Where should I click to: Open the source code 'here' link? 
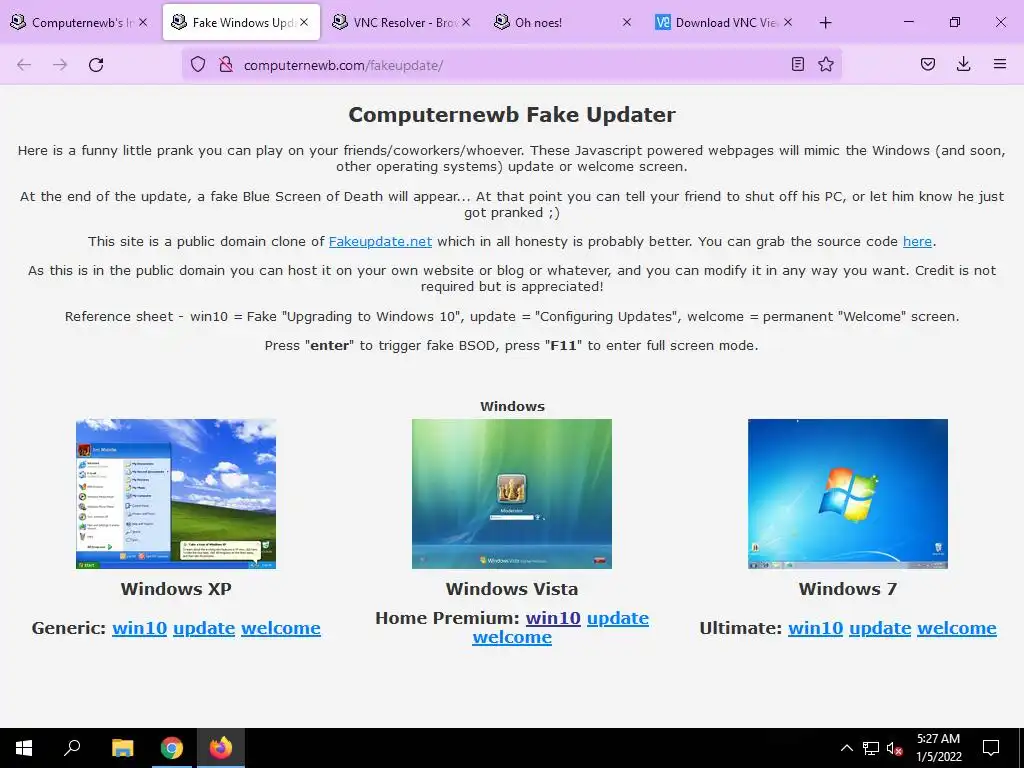click(x=917, y=242)
